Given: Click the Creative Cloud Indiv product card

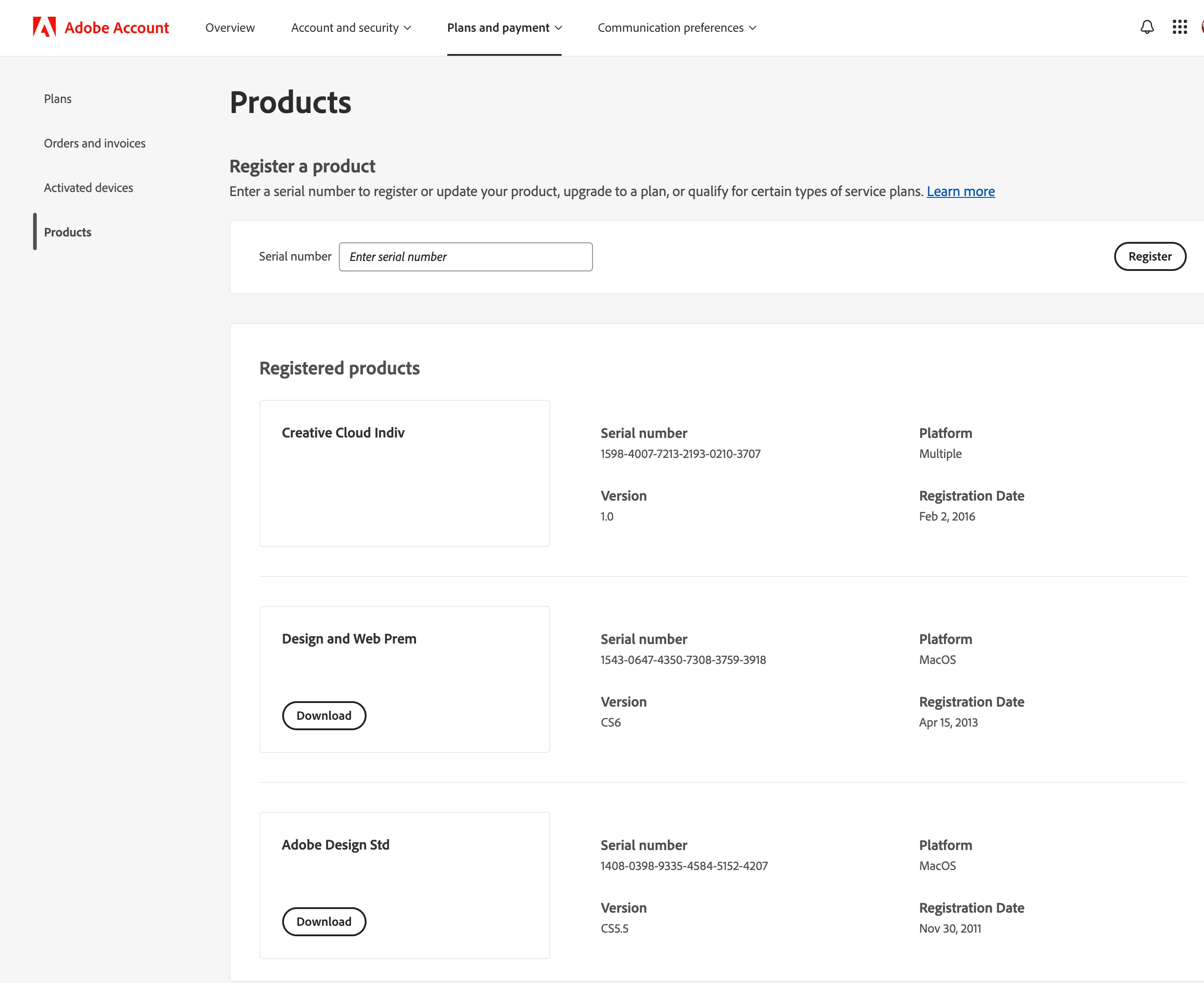Looking at the screenshot, I should tap(404, 473).
